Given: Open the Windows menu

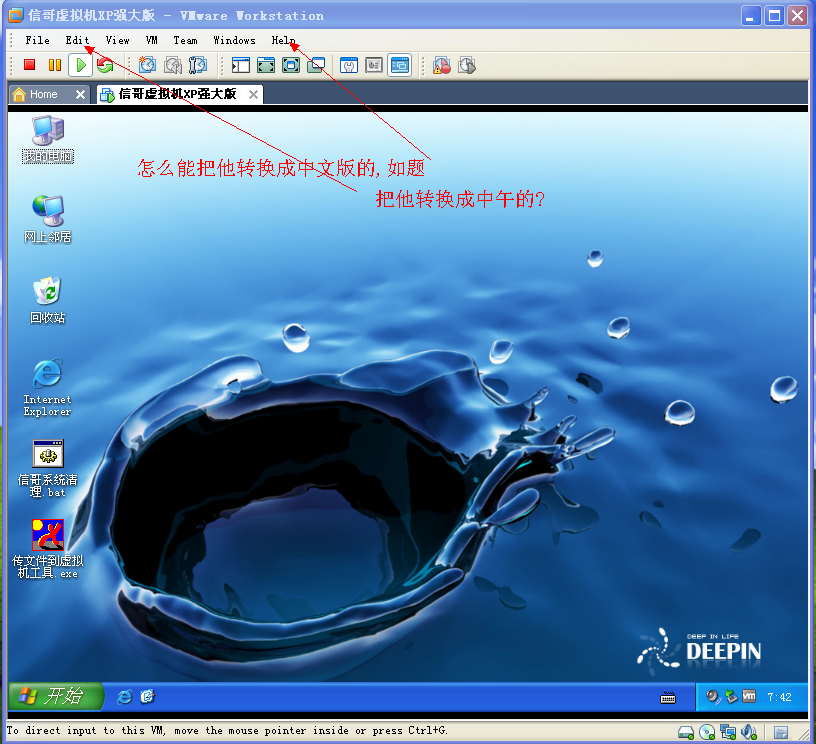Looking at the screenshot, I should click(x=235, y=40).
